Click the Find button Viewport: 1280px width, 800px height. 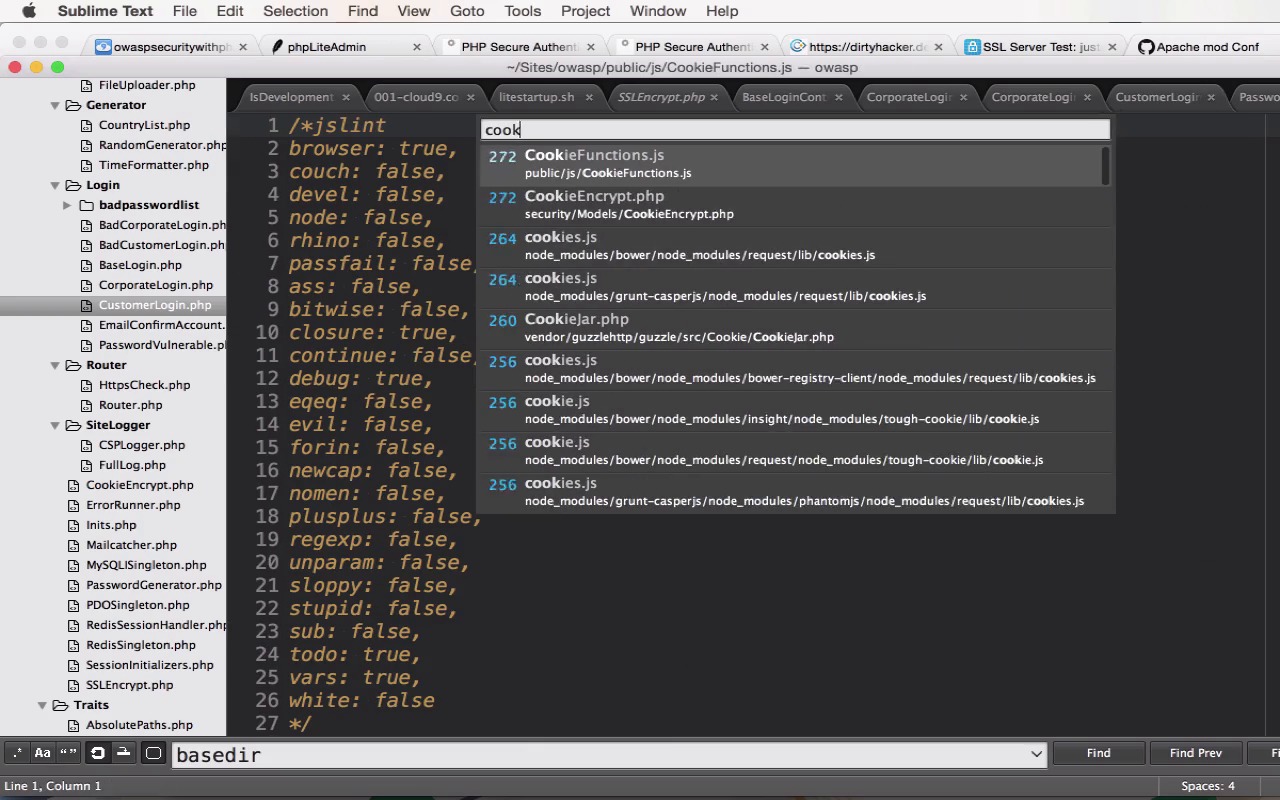[x=1098, y=753]
